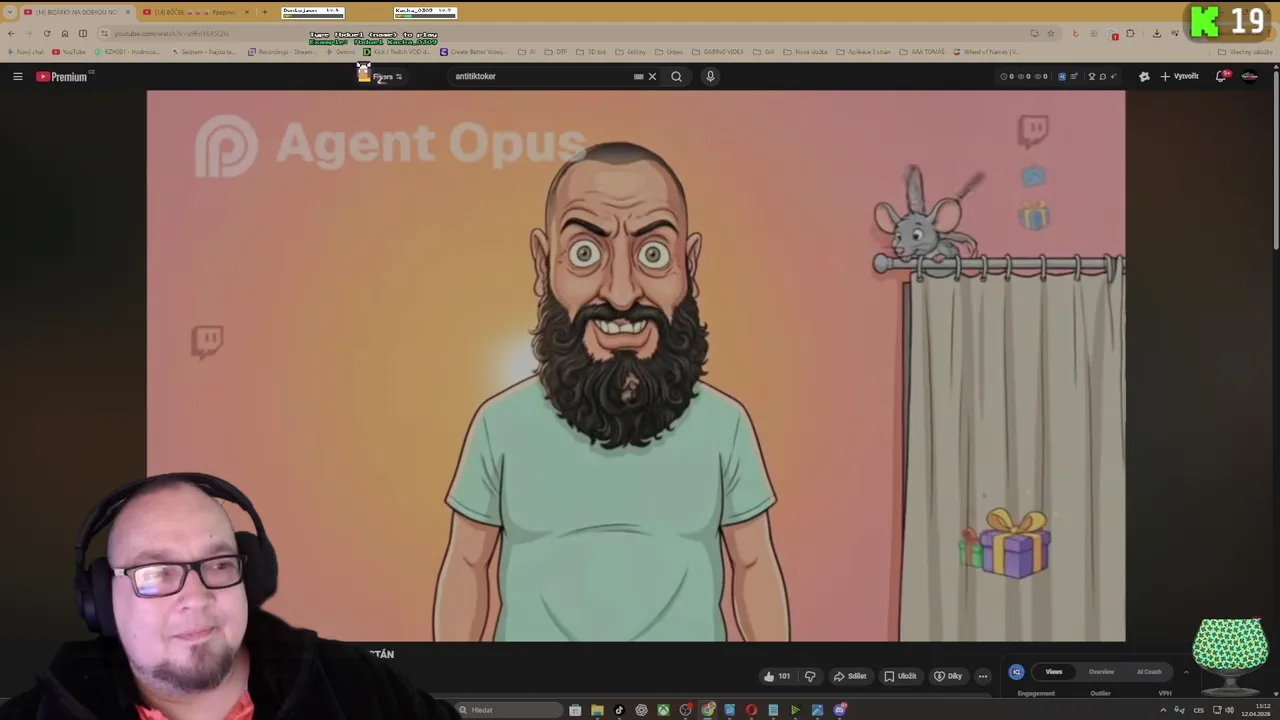Open the DABING VIDEA bookmark folder

click(x=718, y=52)
